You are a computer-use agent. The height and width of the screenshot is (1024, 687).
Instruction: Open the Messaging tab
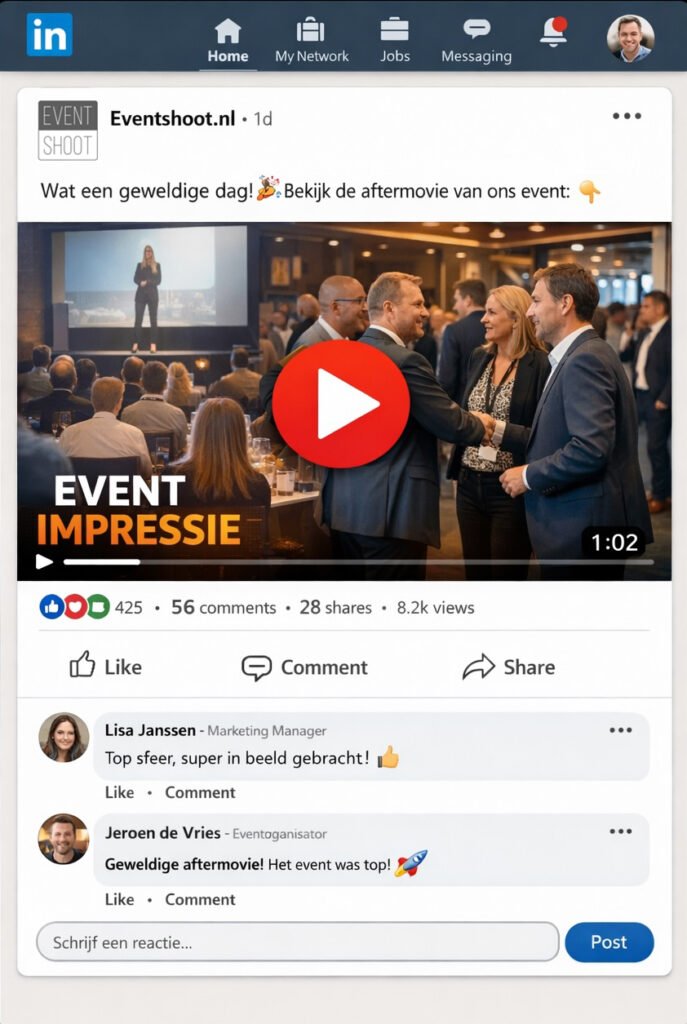coord(477,41)
